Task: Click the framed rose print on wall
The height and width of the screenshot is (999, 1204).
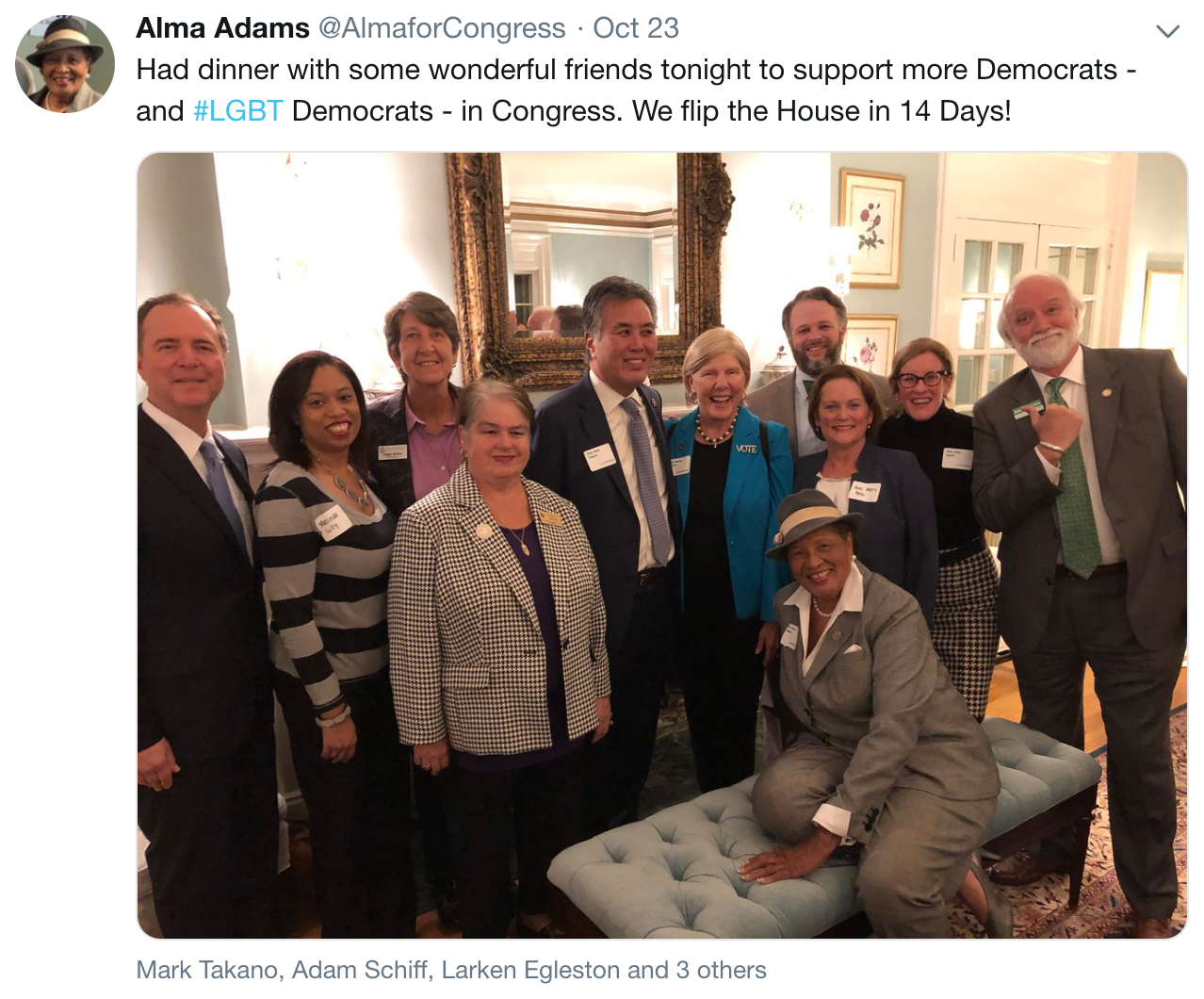Action: coord(870,228)
